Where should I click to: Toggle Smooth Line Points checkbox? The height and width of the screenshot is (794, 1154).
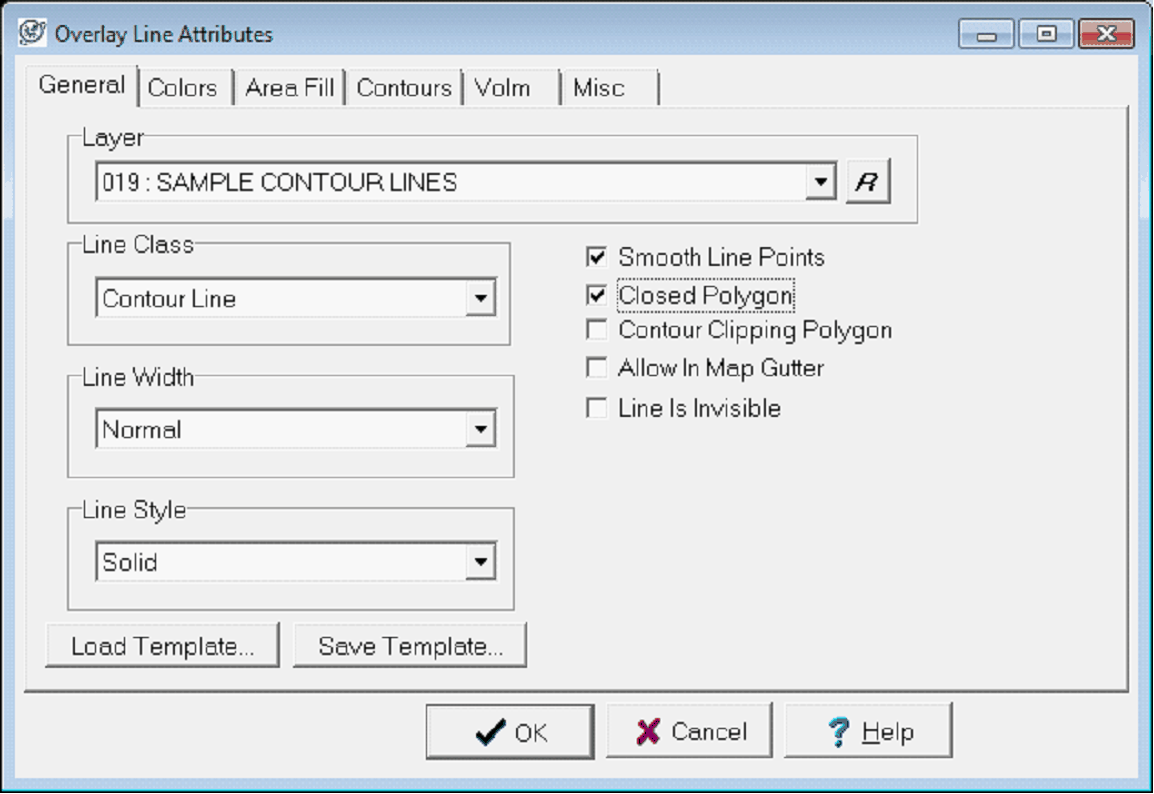[x=597, y=257]
